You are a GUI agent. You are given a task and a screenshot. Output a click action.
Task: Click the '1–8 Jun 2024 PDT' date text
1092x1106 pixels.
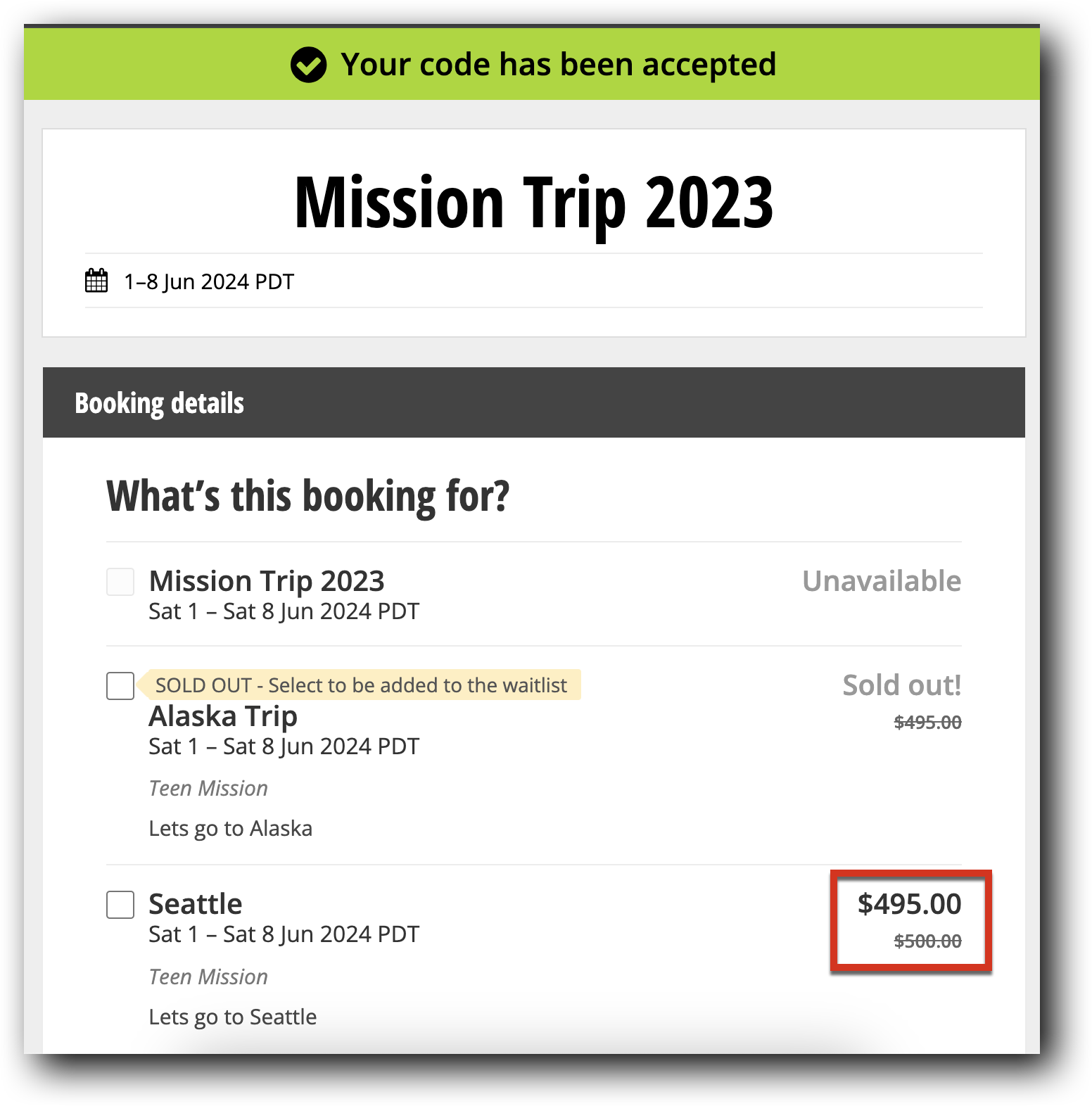[x=209, y=282]
